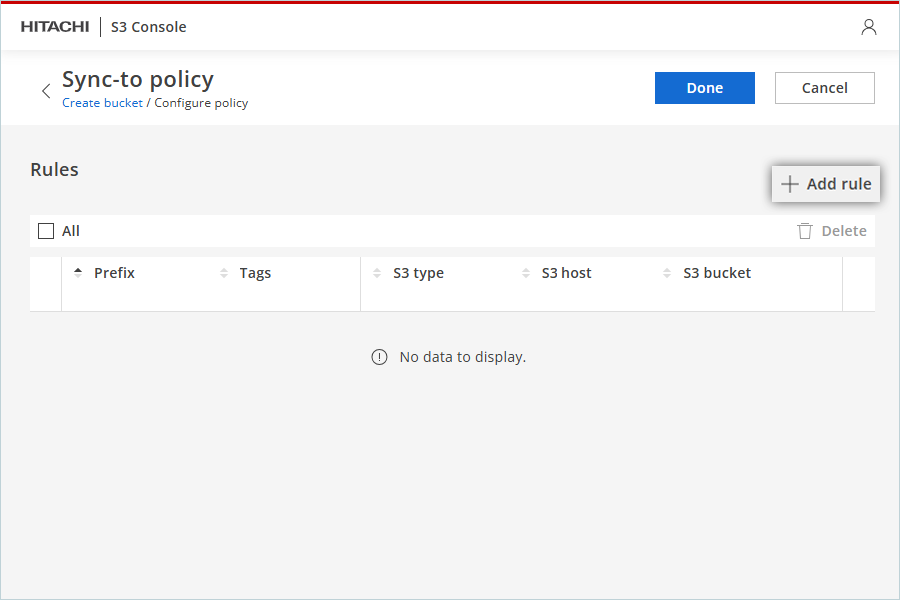Click the S3 Console title
This screenshot has width=900, height=600.
coord(149,27)
